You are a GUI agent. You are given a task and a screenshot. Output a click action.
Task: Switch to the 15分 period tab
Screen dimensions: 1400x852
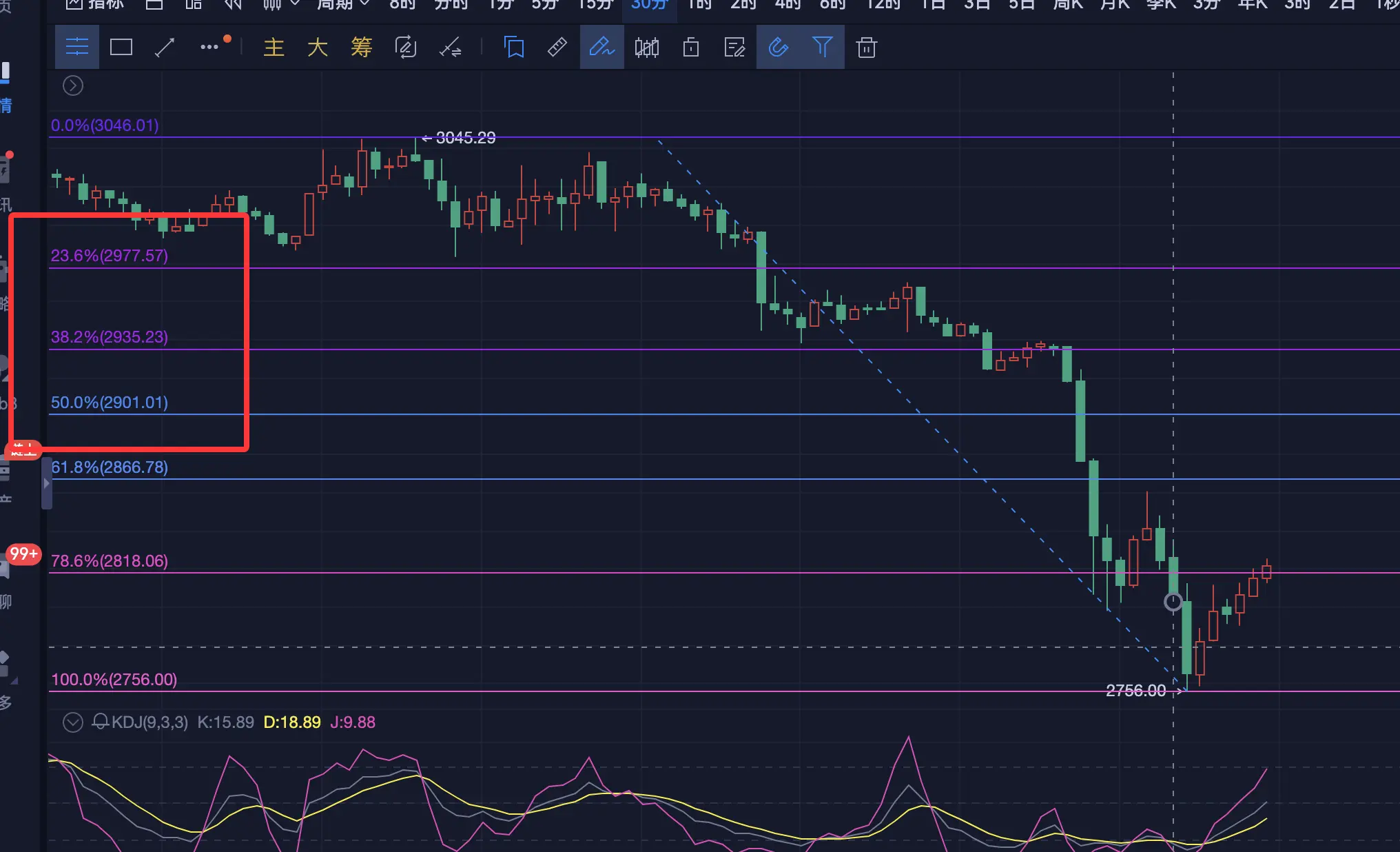pyautogui.click(x=596, y=5)
